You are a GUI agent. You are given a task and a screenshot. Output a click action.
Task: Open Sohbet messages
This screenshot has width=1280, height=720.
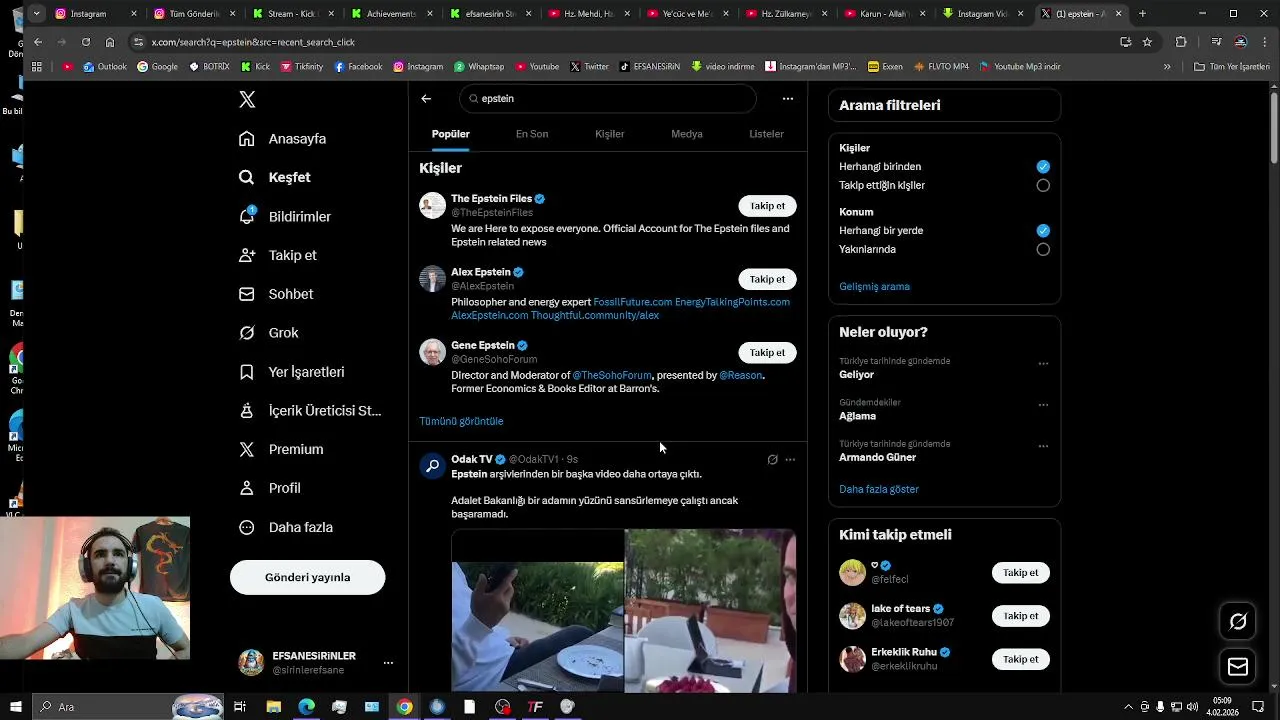click(276, 294)
